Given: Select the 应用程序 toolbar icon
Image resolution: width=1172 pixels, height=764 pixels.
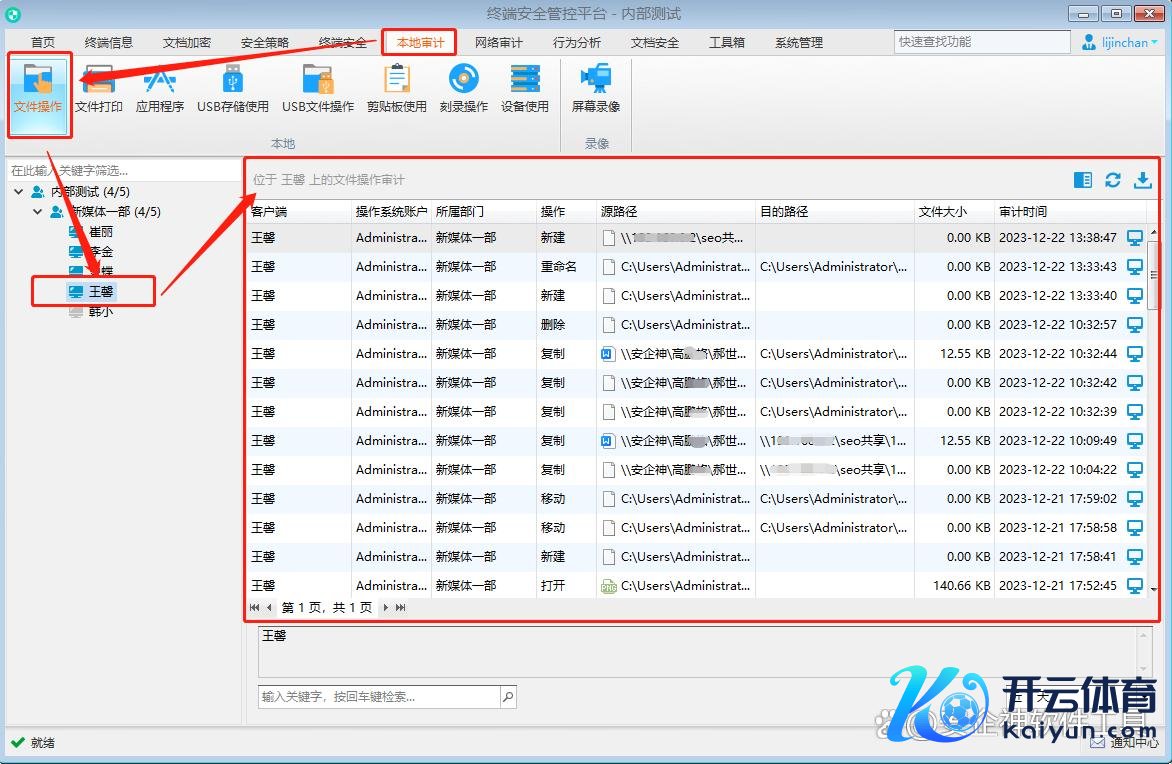Looking at the screenshot, I should point(160,88).
